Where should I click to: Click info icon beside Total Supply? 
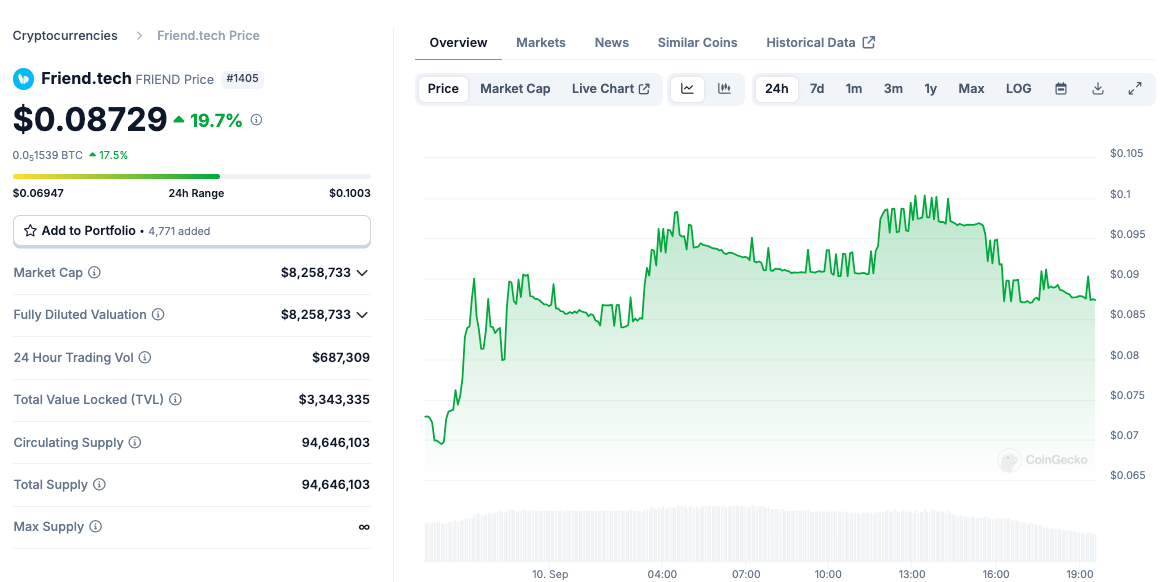(x=99, y=484)
